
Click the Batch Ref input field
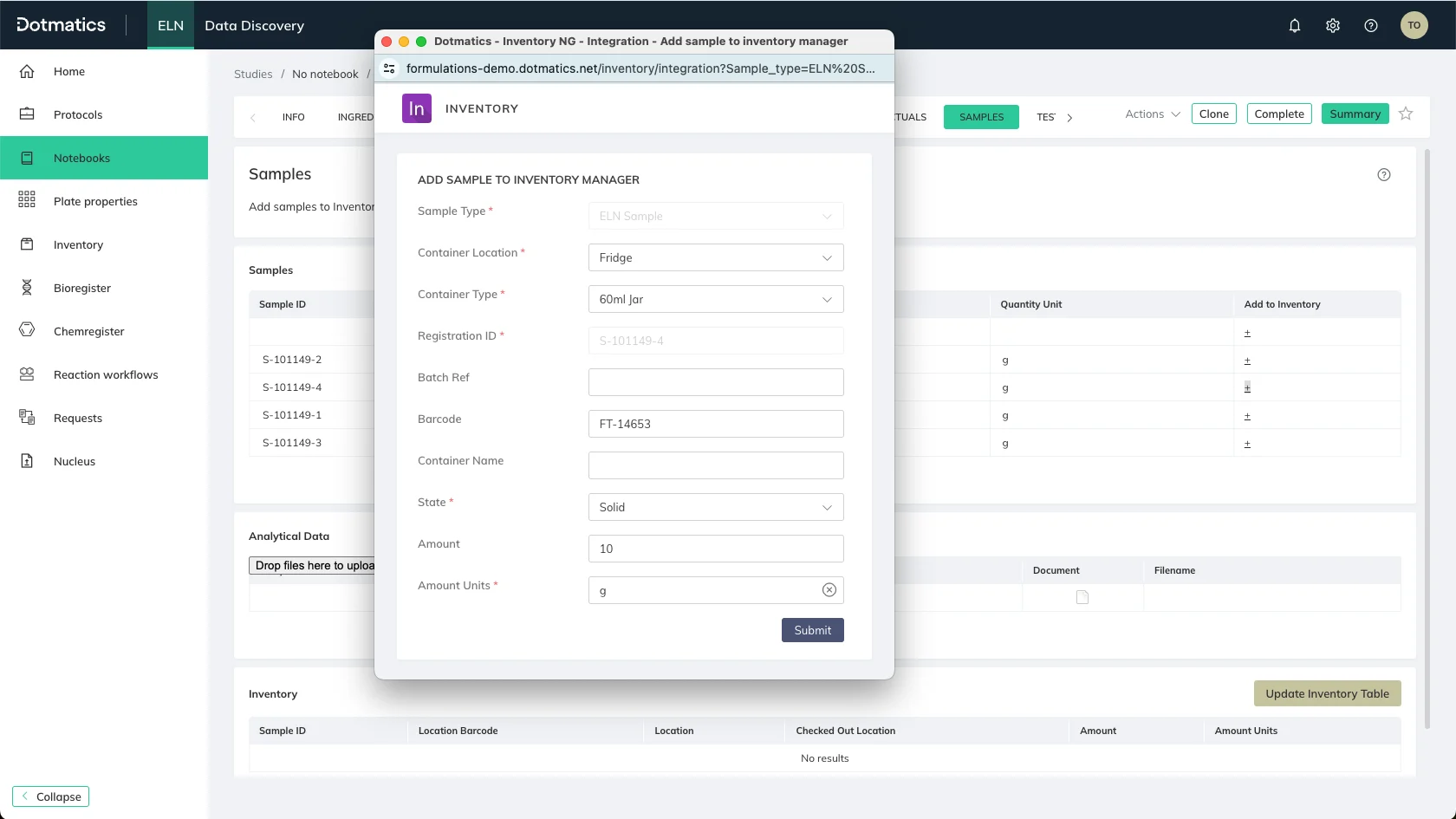point(716,382)
